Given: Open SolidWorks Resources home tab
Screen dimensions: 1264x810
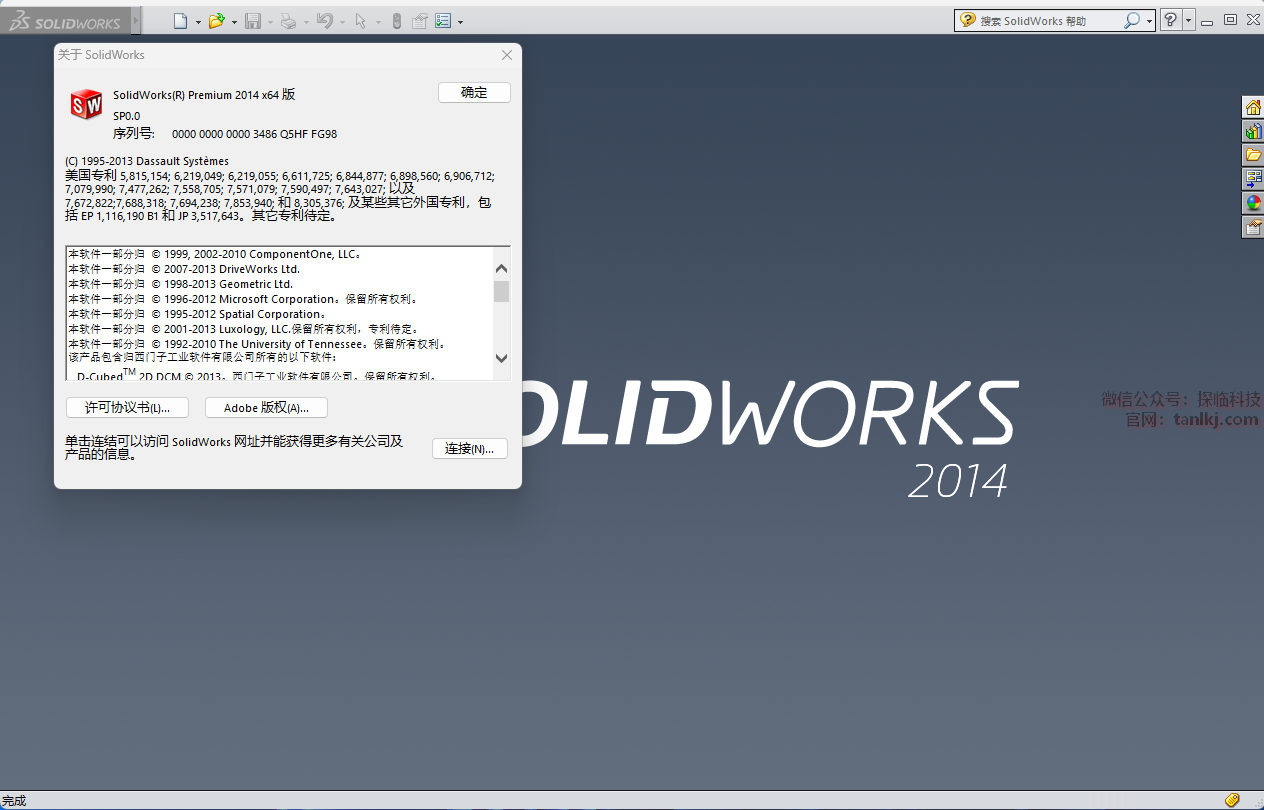Looking at the screenshot, I should [1252, 108].
